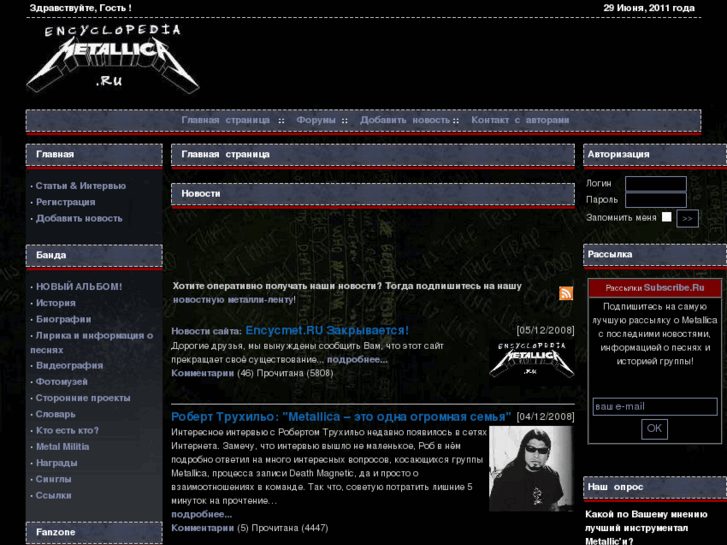Click the date 29 Июня, 2011 года

(x=649, y=8)
